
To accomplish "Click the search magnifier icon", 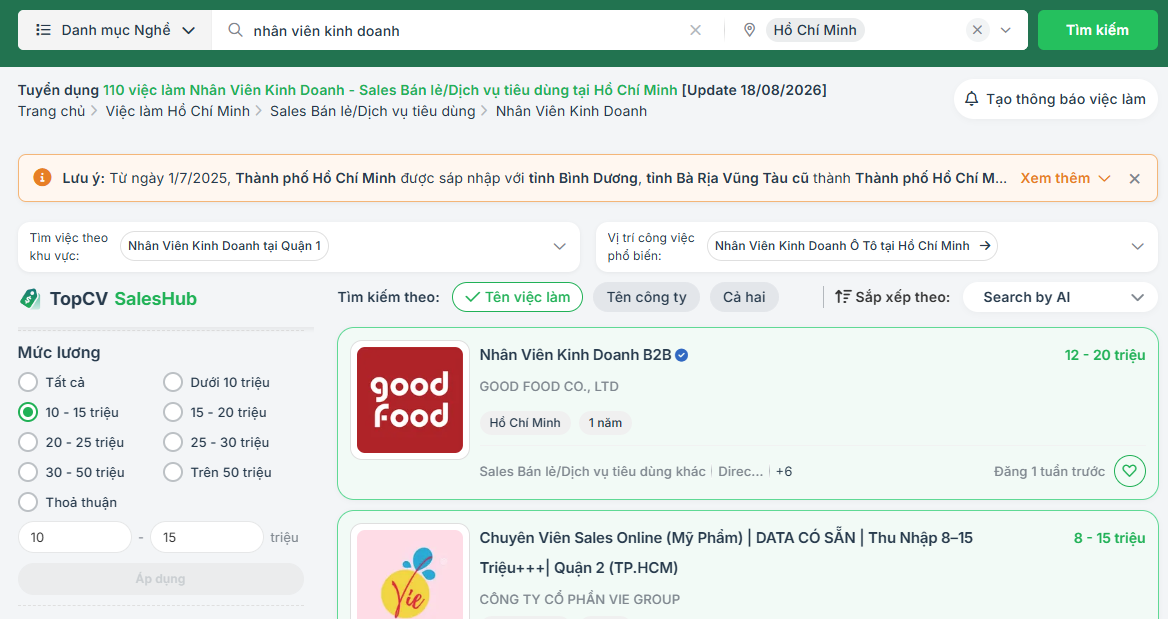I will pos(235,31).
